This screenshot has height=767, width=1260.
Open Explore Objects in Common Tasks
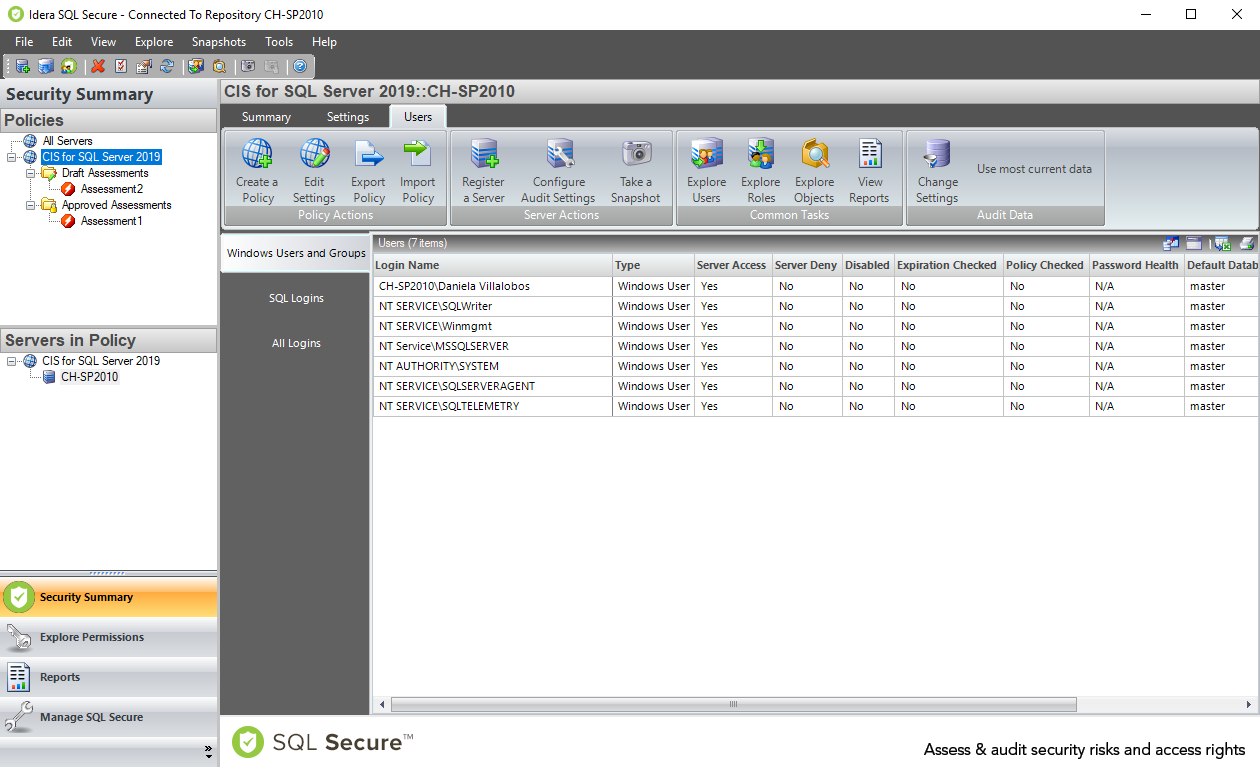pos(814,171)
